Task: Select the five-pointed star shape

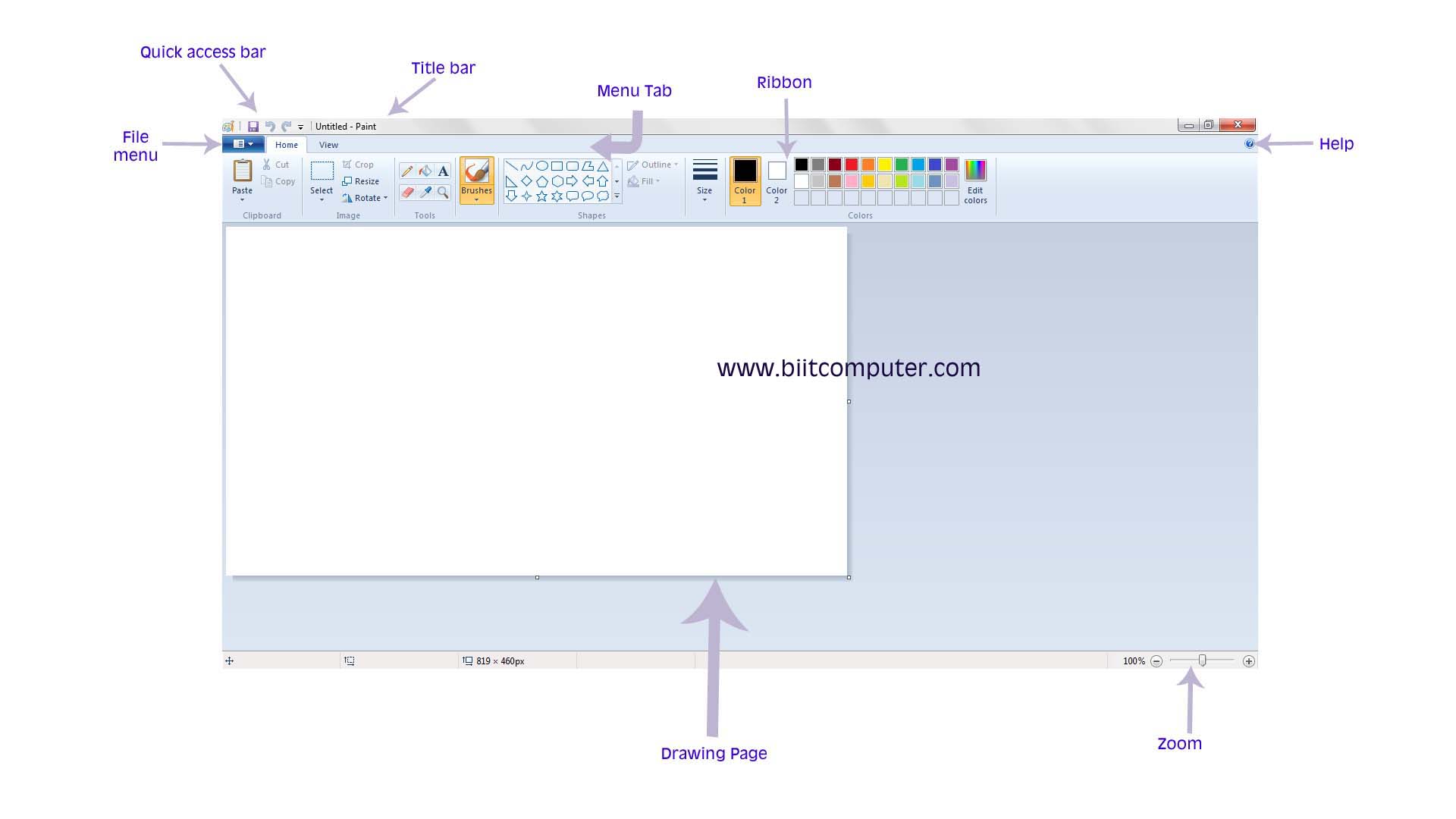Action: point(541,195)
